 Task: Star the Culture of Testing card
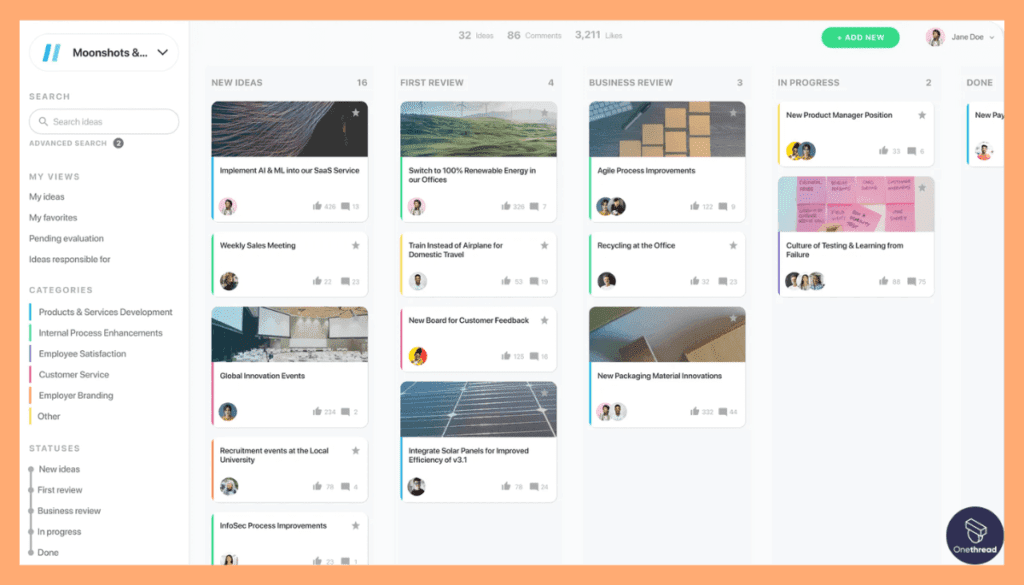point(922,187)
